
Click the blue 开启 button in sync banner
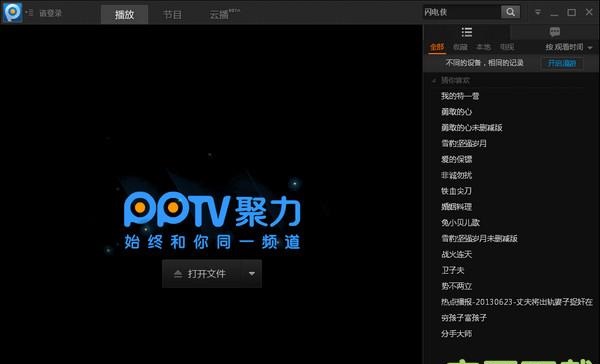pyautogui.click(x=562, y=63)
